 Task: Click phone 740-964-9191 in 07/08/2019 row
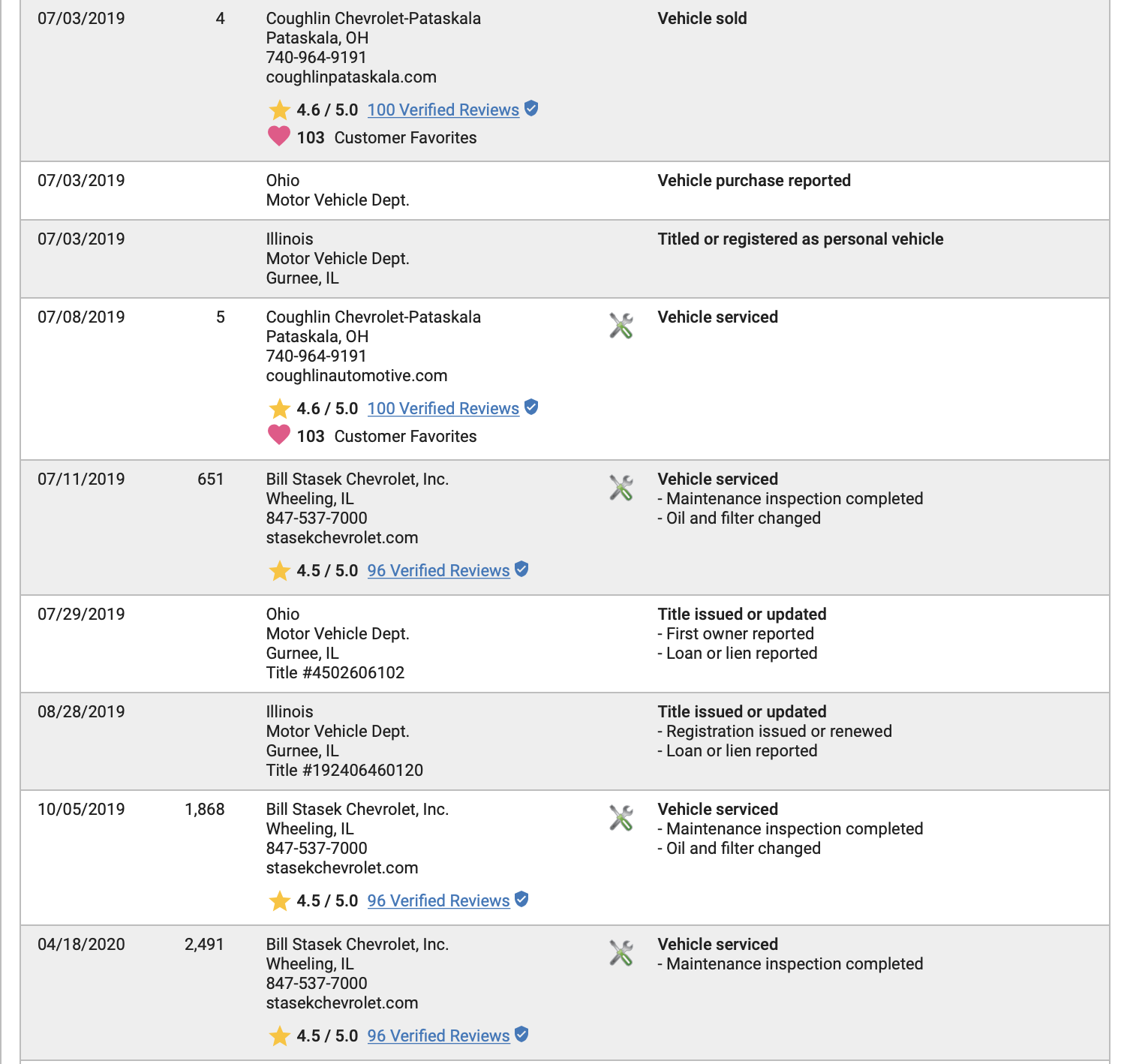[317, 356]
